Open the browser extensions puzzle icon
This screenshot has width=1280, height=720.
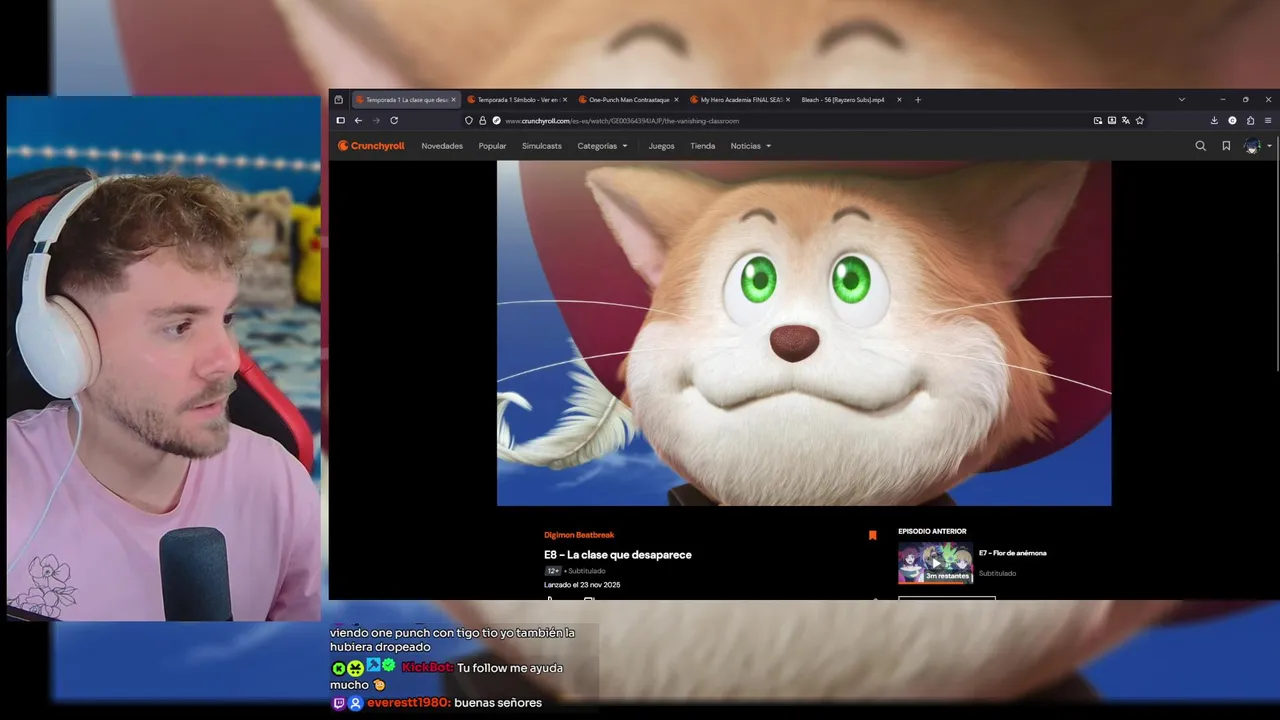(x=1250, y=120)
